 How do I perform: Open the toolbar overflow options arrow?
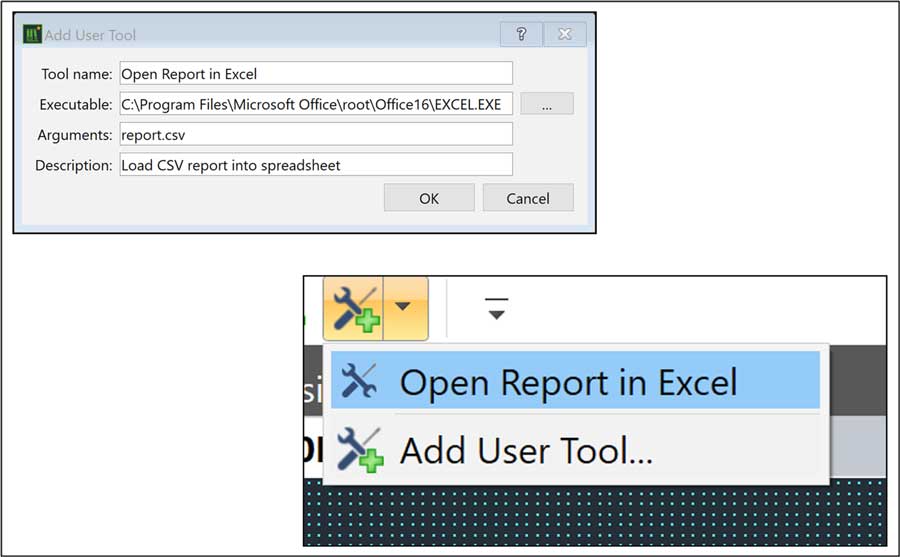coord(496,309)
